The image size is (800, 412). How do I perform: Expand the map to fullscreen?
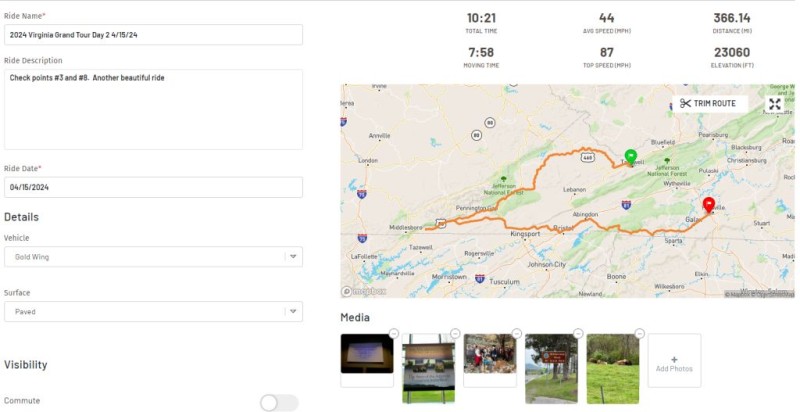tap(775, 103)
